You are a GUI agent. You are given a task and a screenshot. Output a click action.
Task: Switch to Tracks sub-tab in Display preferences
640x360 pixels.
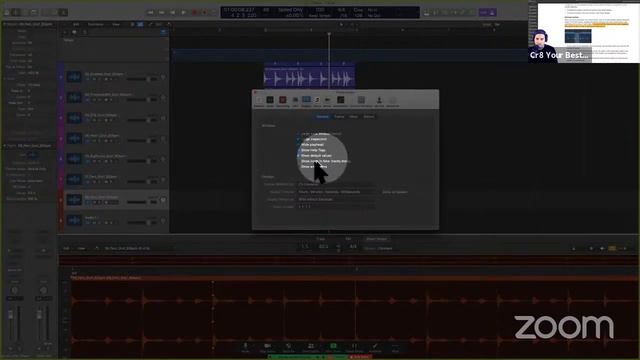339,117
